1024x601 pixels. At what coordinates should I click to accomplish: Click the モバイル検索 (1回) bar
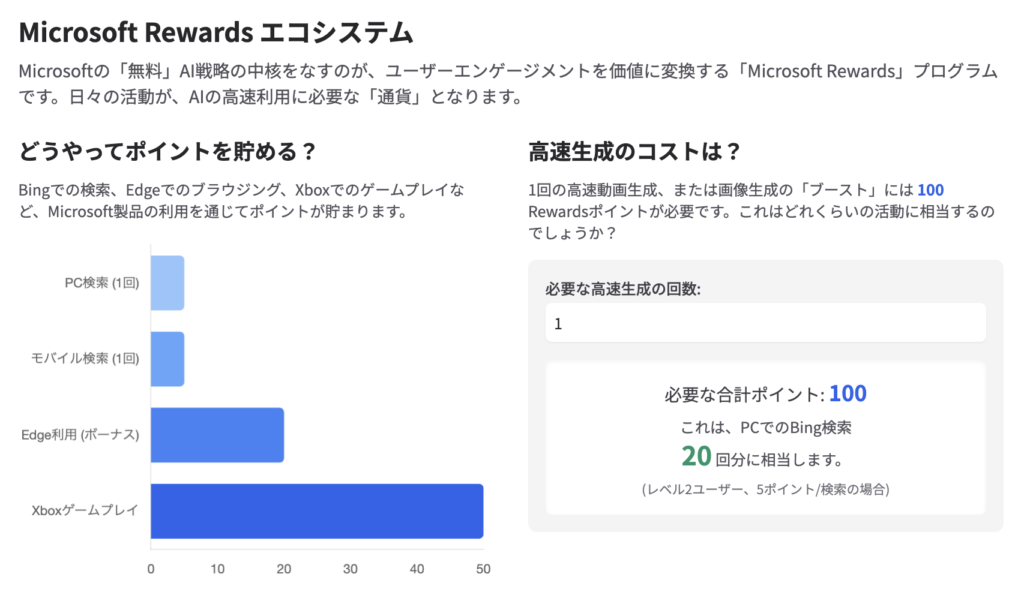point(167,359)
